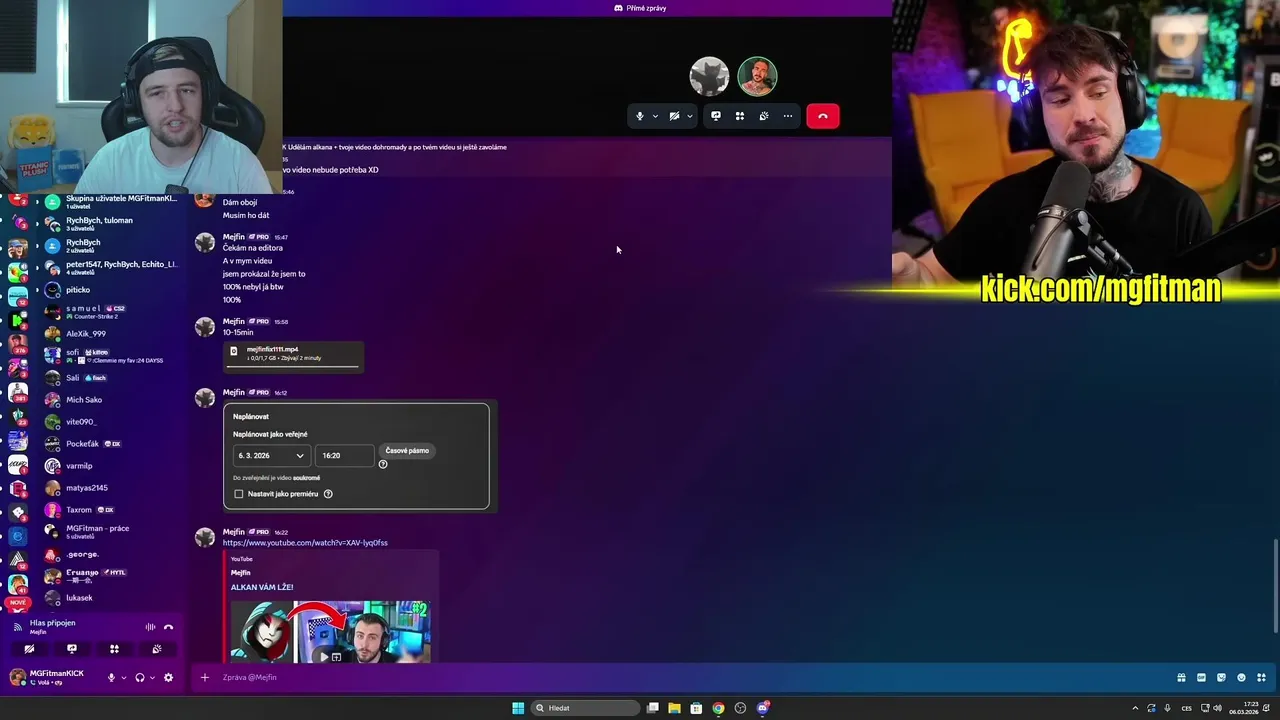Click Mejfin username on 16:12 message

234,392
